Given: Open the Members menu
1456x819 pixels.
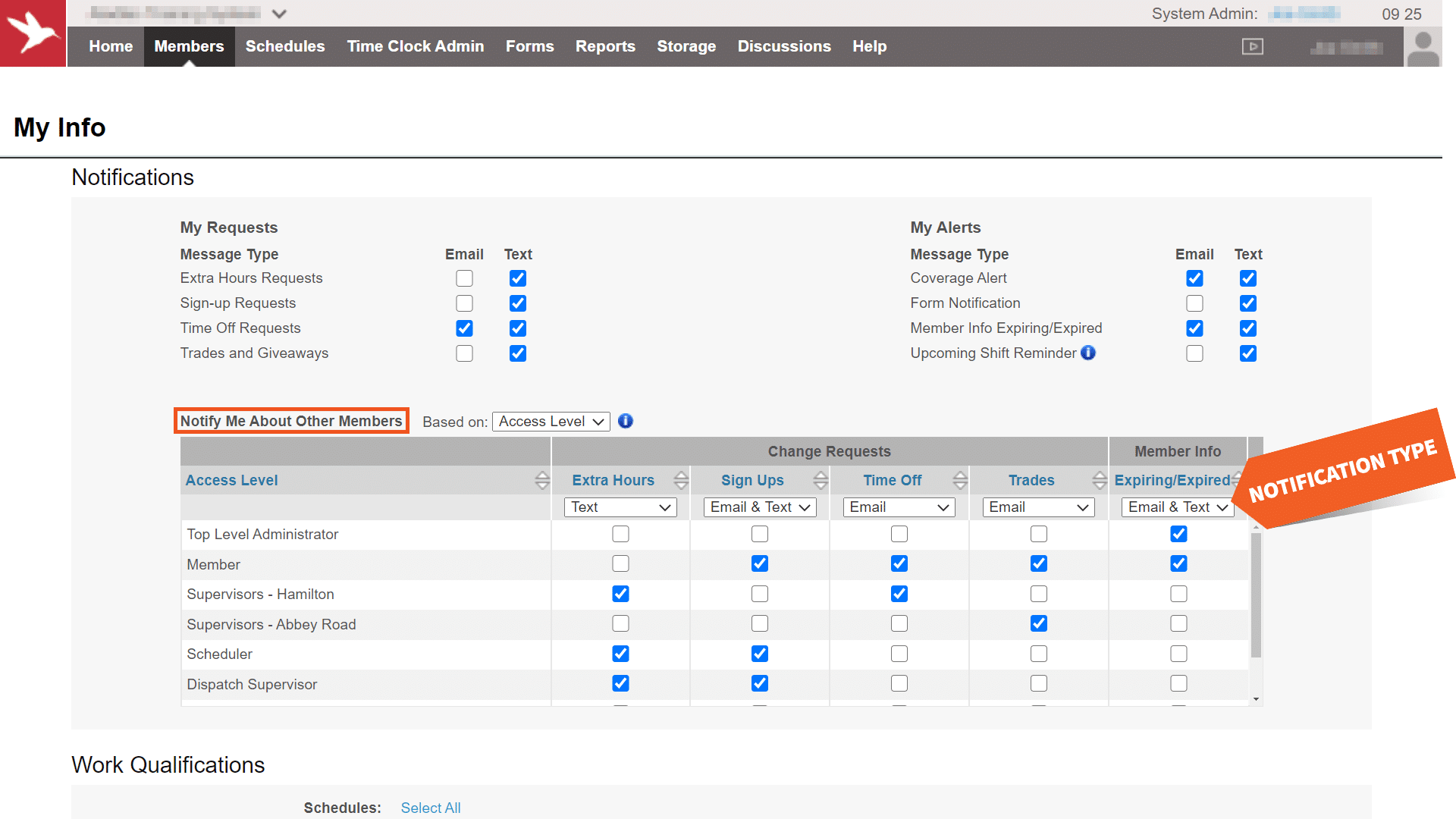Looking at the screenshot, I should tap(189, 46).
